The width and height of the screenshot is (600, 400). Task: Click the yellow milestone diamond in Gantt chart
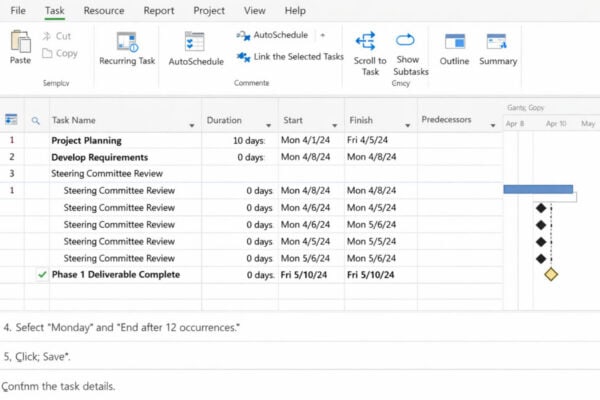(x=551, y=274)
